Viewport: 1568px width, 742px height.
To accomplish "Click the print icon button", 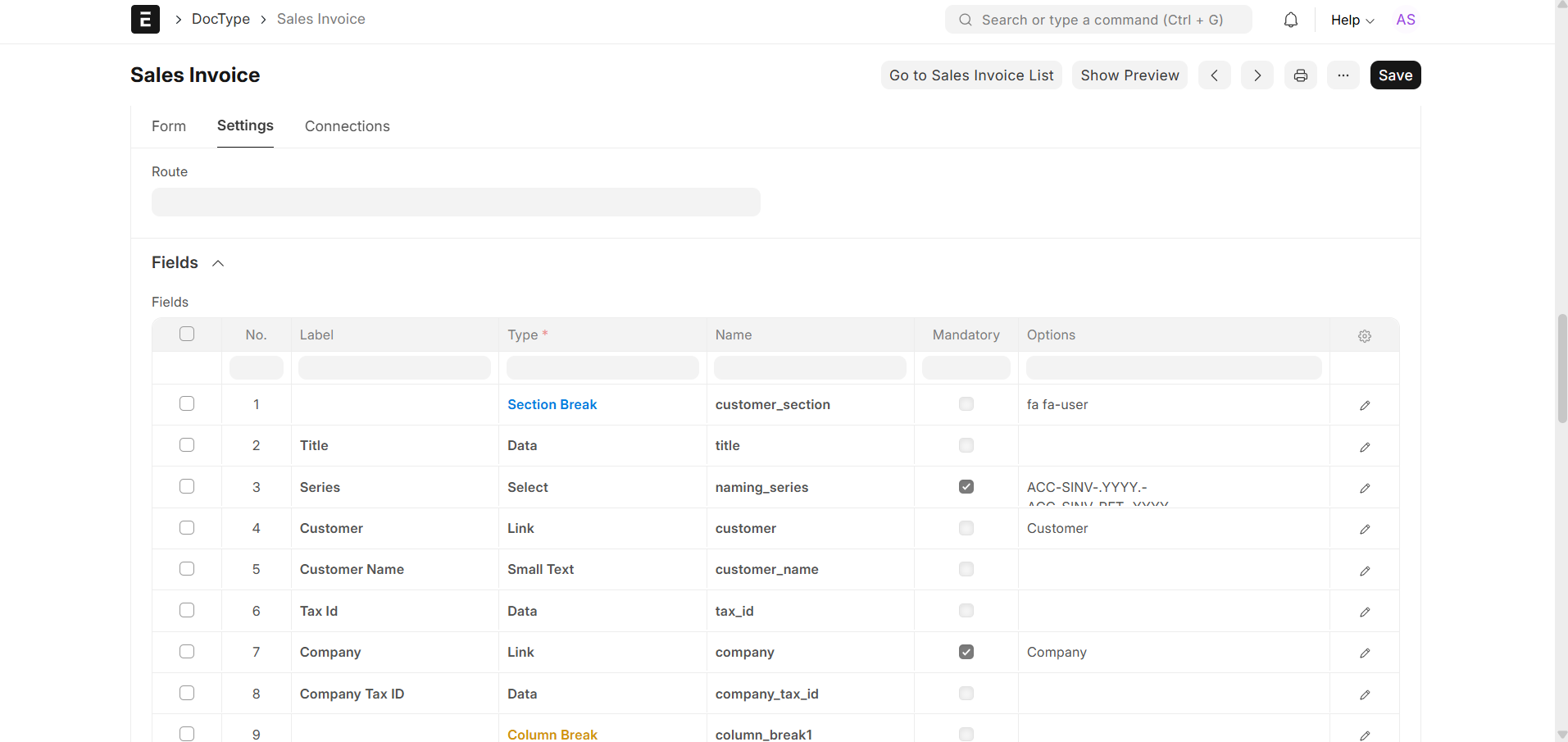I will pyautogui.click(x=1300, y=75).
